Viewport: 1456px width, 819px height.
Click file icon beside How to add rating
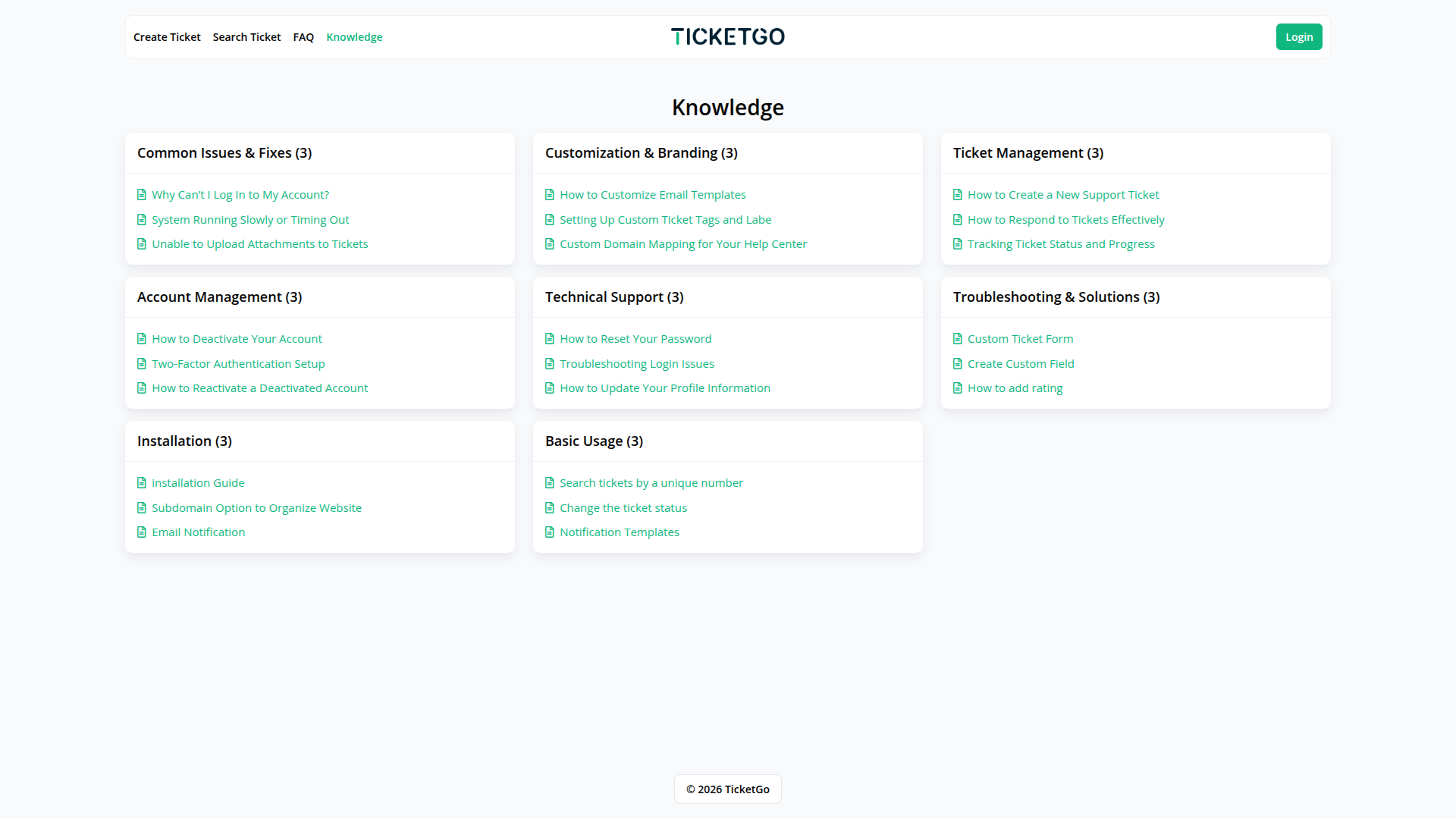958,388
